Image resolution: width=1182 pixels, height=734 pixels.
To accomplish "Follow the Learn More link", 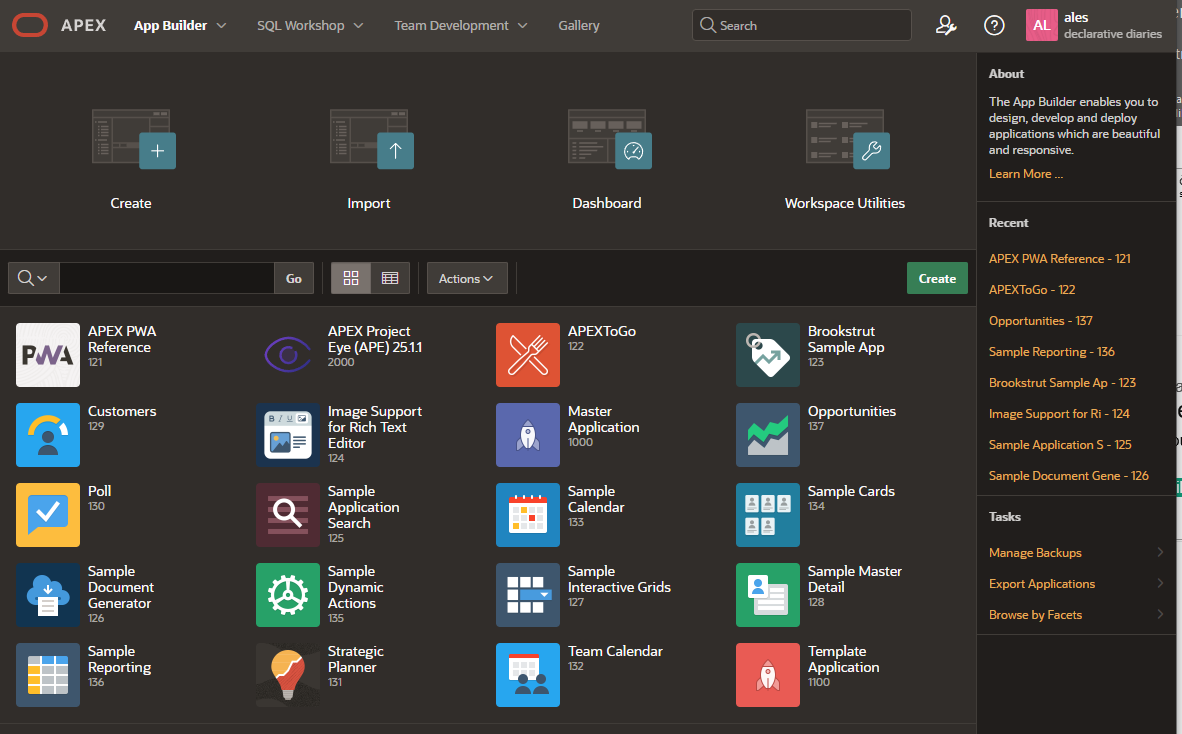I will click(x=1025, y=173).
